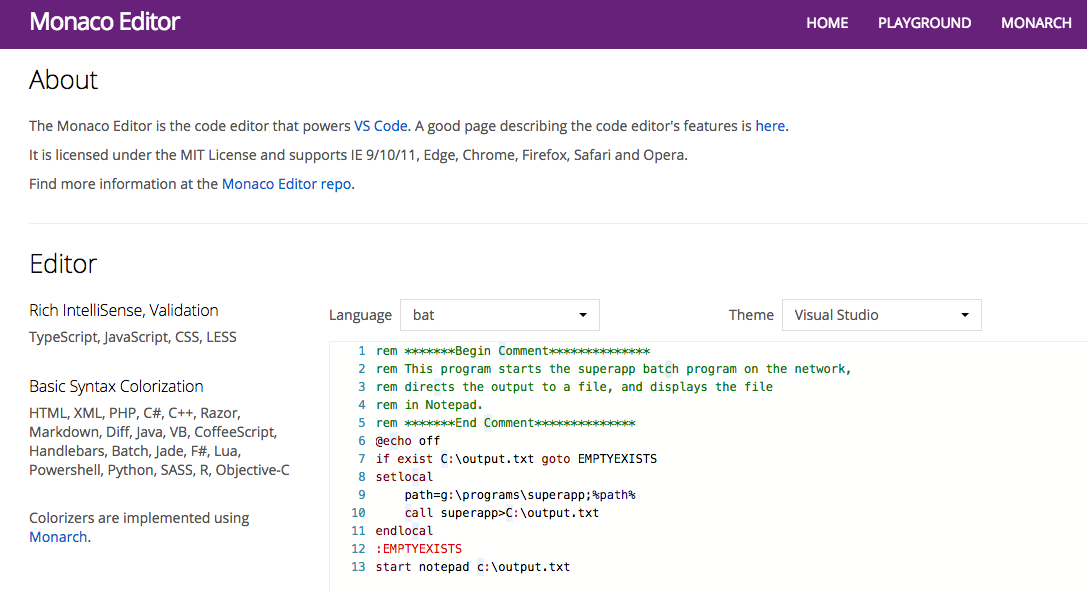1087x591 pixels.
Task: Click the red :EMPTYEXISTS label in code
Action: tap(419, 549)
